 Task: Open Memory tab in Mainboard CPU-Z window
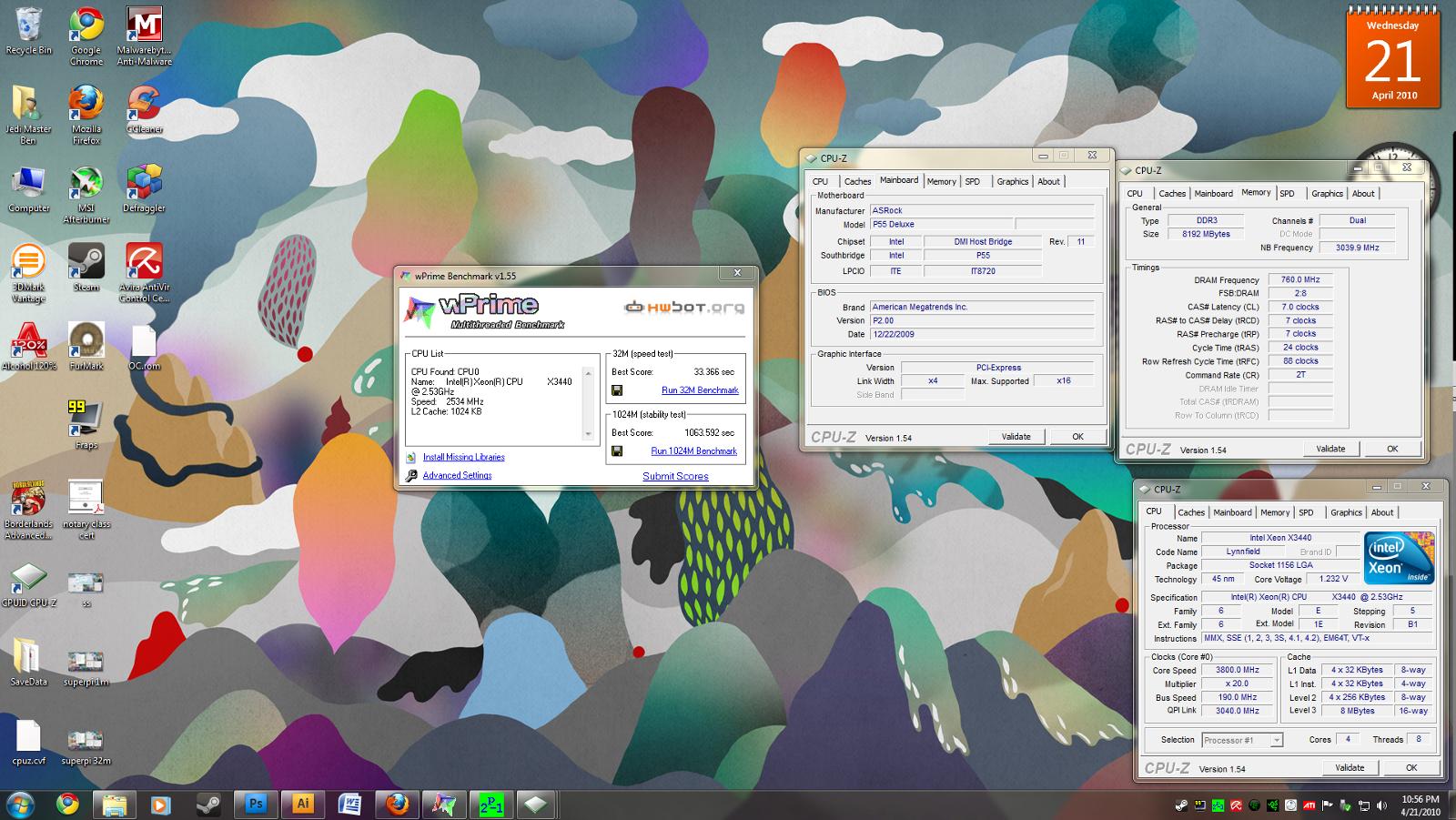(x=941, y=181)
